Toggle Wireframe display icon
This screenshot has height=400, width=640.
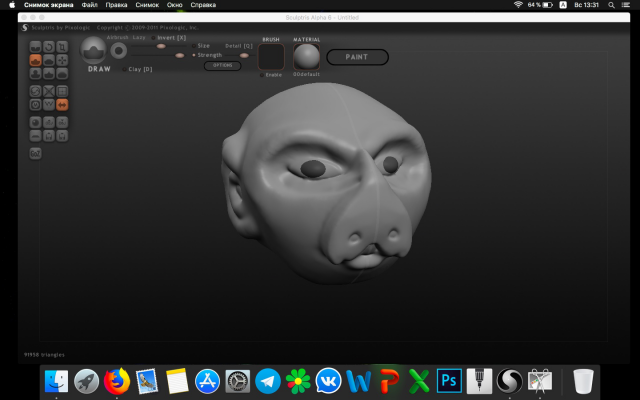[x=49, y=105]
